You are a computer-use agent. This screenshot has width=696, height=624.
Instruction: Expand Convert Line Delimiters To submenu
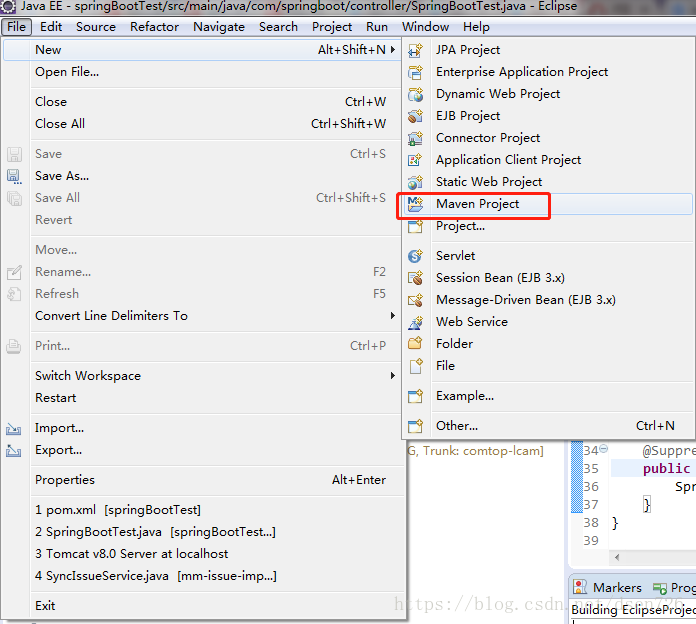click(x=392, y=316)
